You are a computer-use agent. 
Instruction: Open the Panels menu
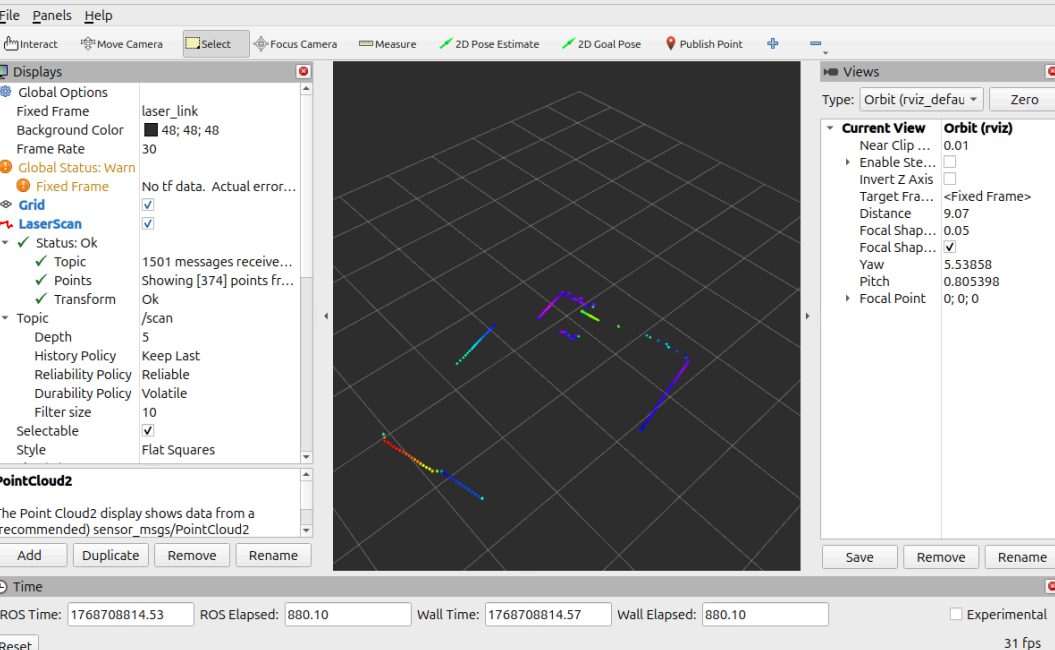point(52,15)
